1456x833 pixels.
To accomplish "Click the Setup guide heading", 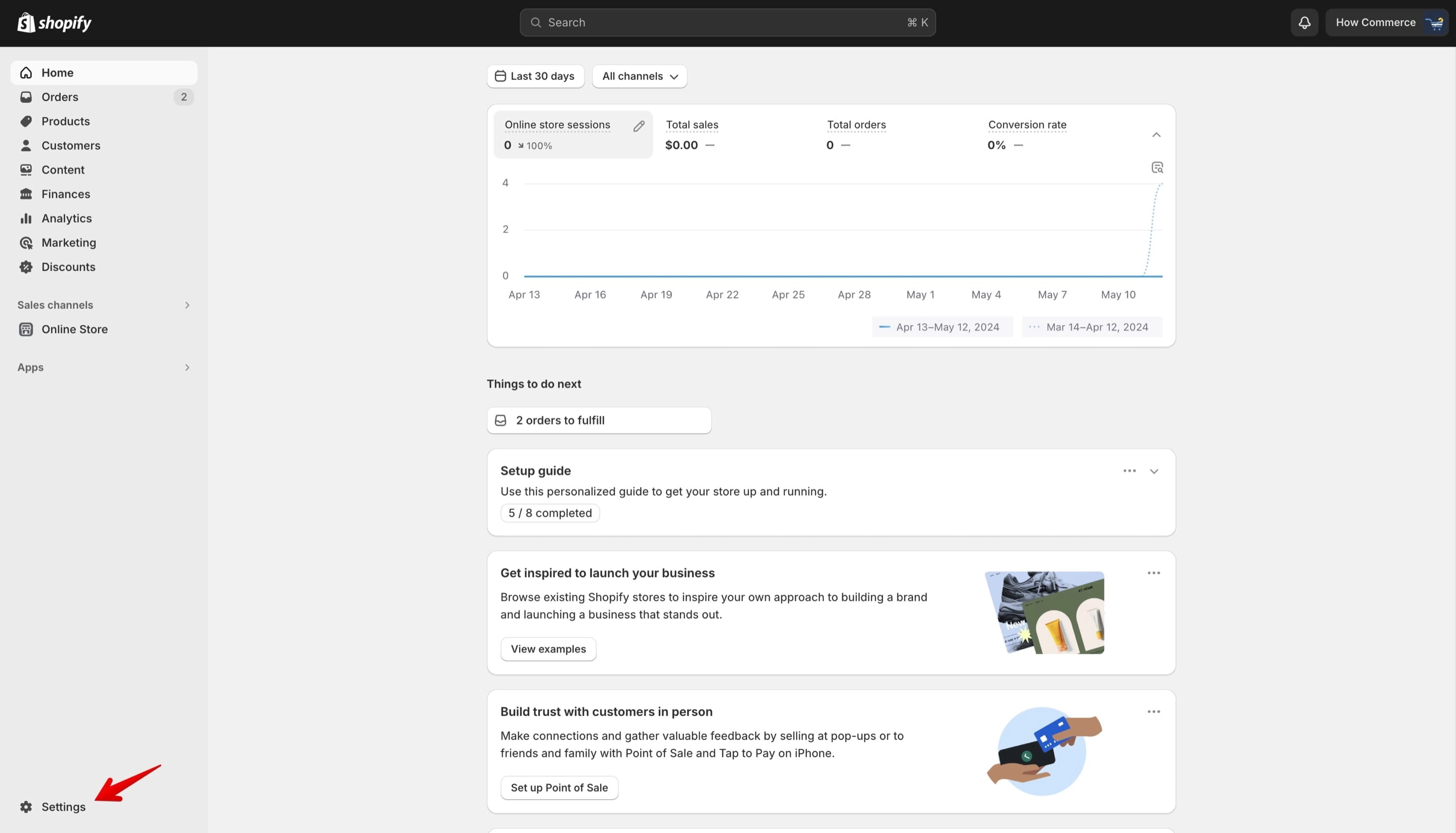I will (x=535, y=471).
